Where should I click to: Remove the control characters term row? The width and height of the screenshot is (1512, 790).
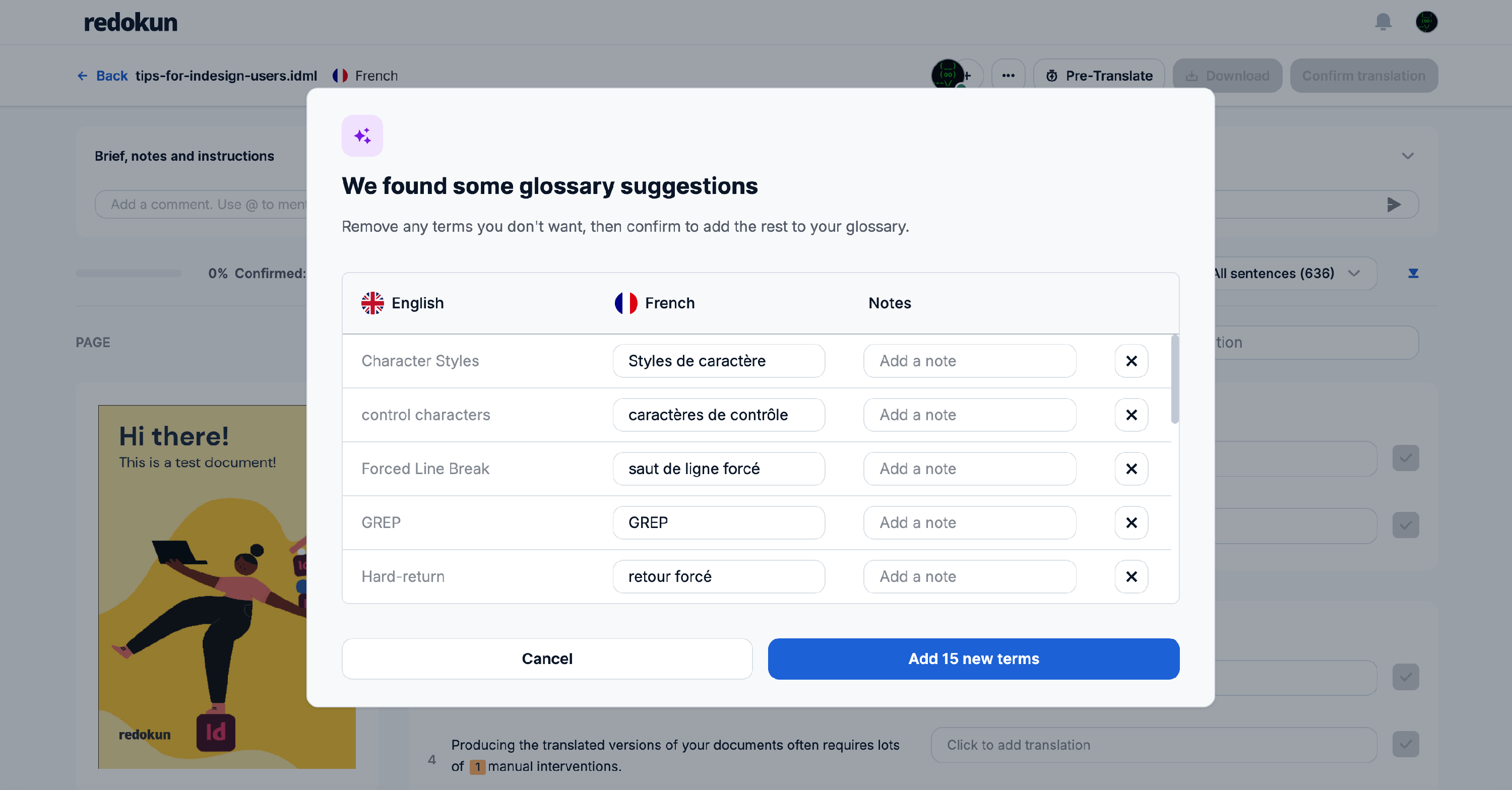1131,415
